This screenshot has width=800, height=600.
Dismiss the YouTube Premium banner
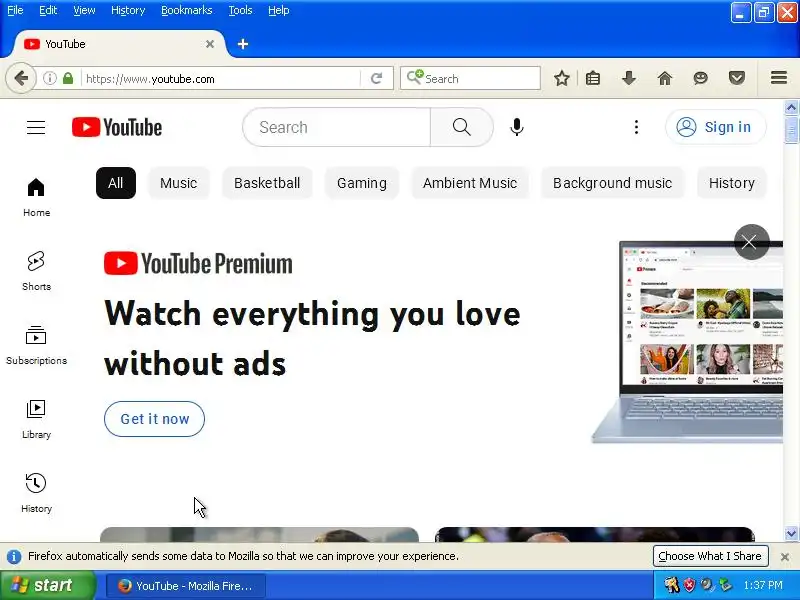point(751,242)
